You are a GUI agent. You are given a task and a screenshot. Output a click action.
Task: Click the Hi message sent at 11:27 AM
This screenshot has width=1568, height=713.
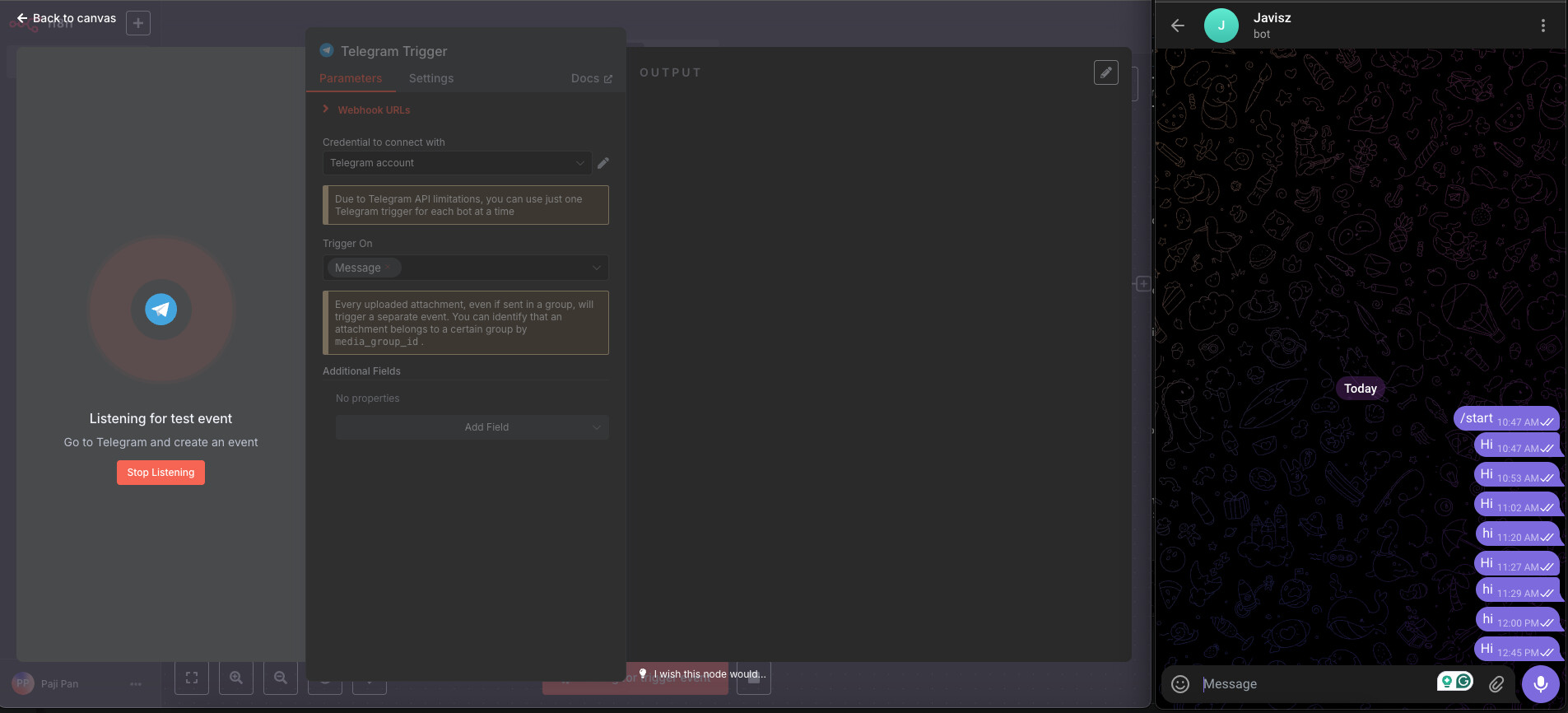tap(1516, 563)
